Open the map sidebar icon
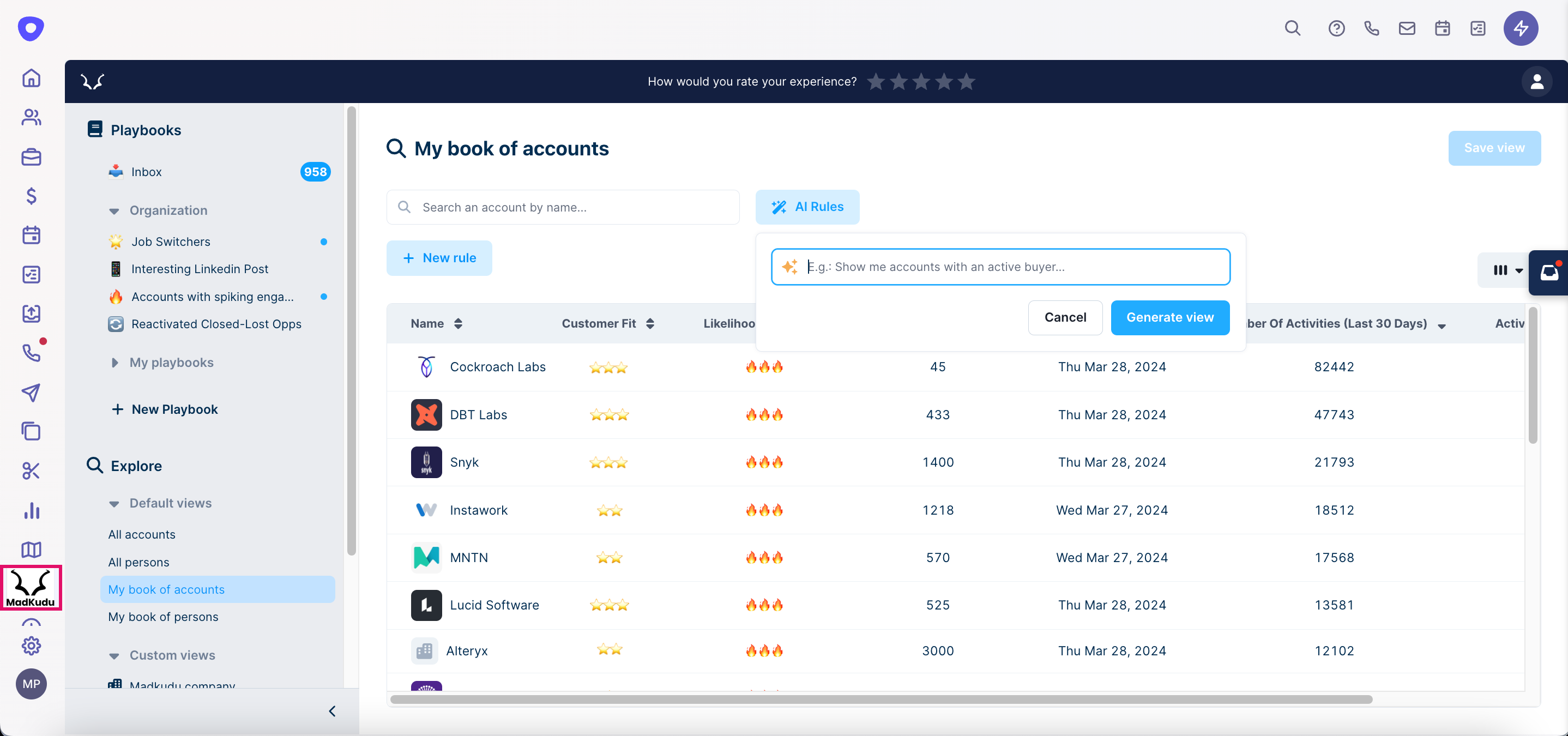Viewport: 1568px width, 736px height. [31, 549]
